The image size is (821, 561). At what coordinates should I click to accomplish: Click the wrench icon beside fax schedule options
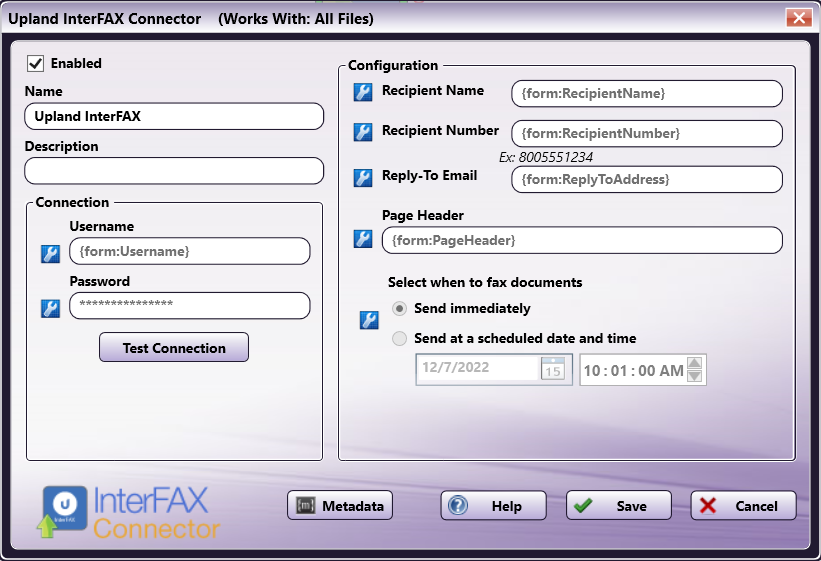coord(369,320)
